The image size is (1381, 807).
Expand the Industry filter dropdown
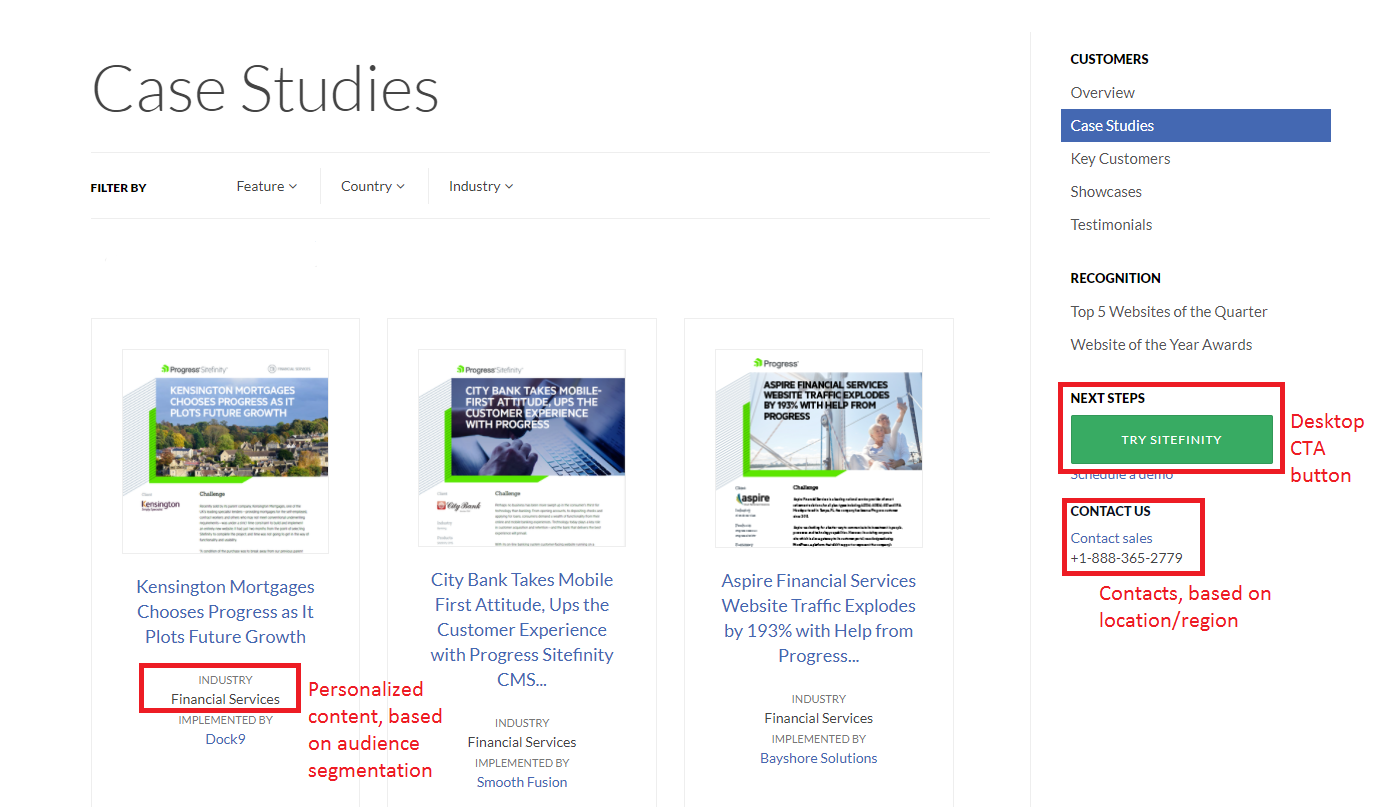pyautogui.click(x=480, y=186)
